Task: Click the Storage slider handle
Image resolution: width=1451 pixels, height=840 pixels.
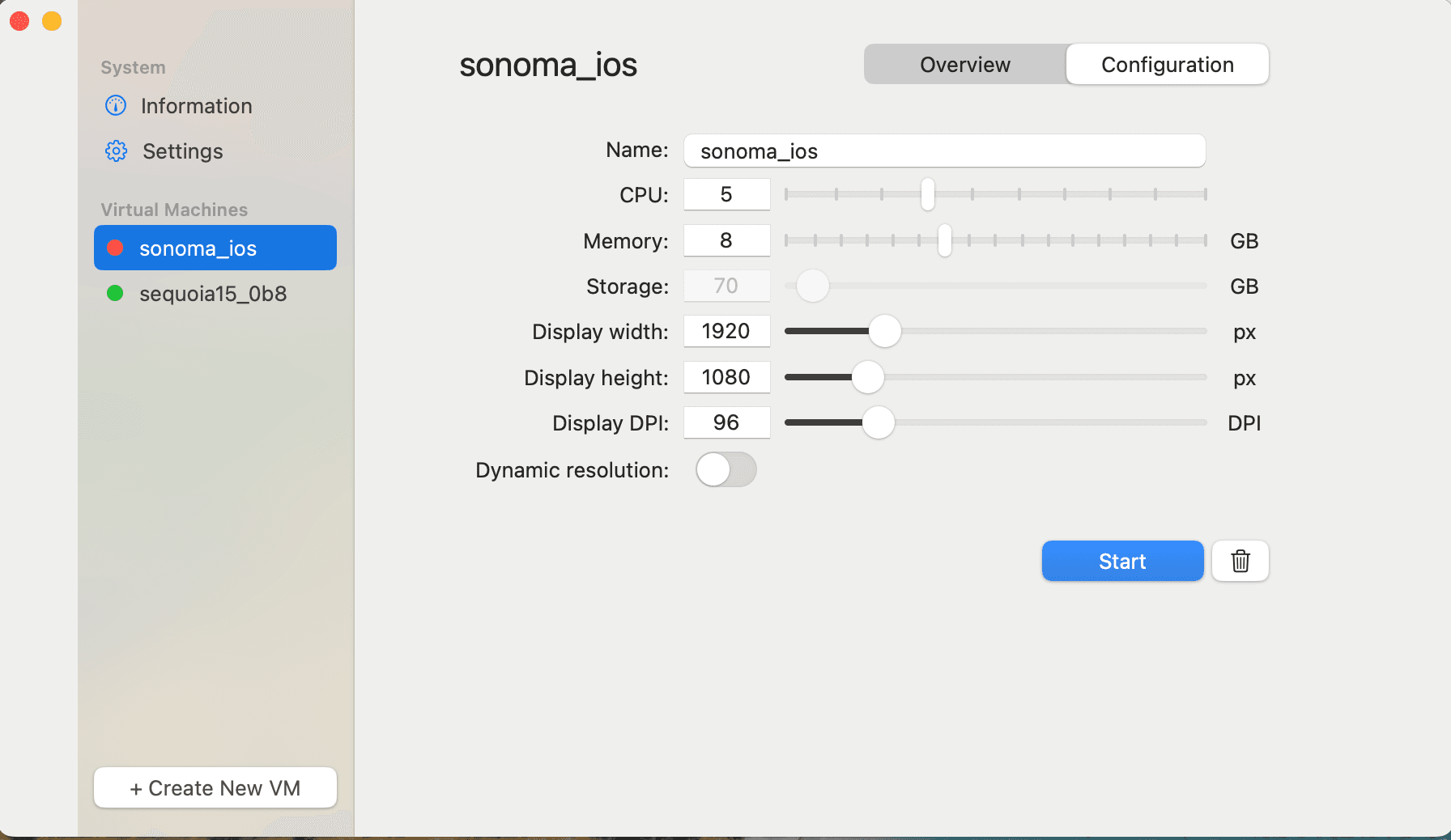Action: pyautogui.click(x=813, y=286)
